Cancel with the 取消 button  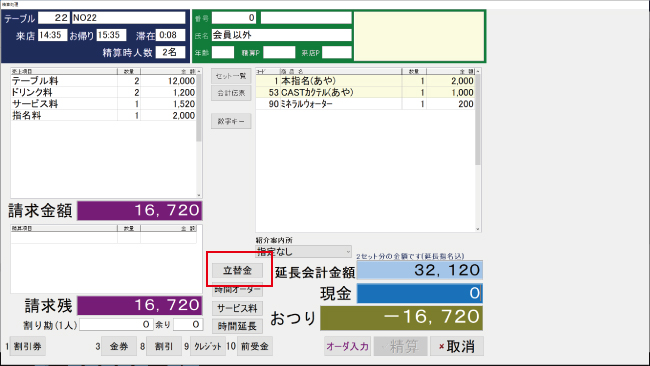(457, 346)
